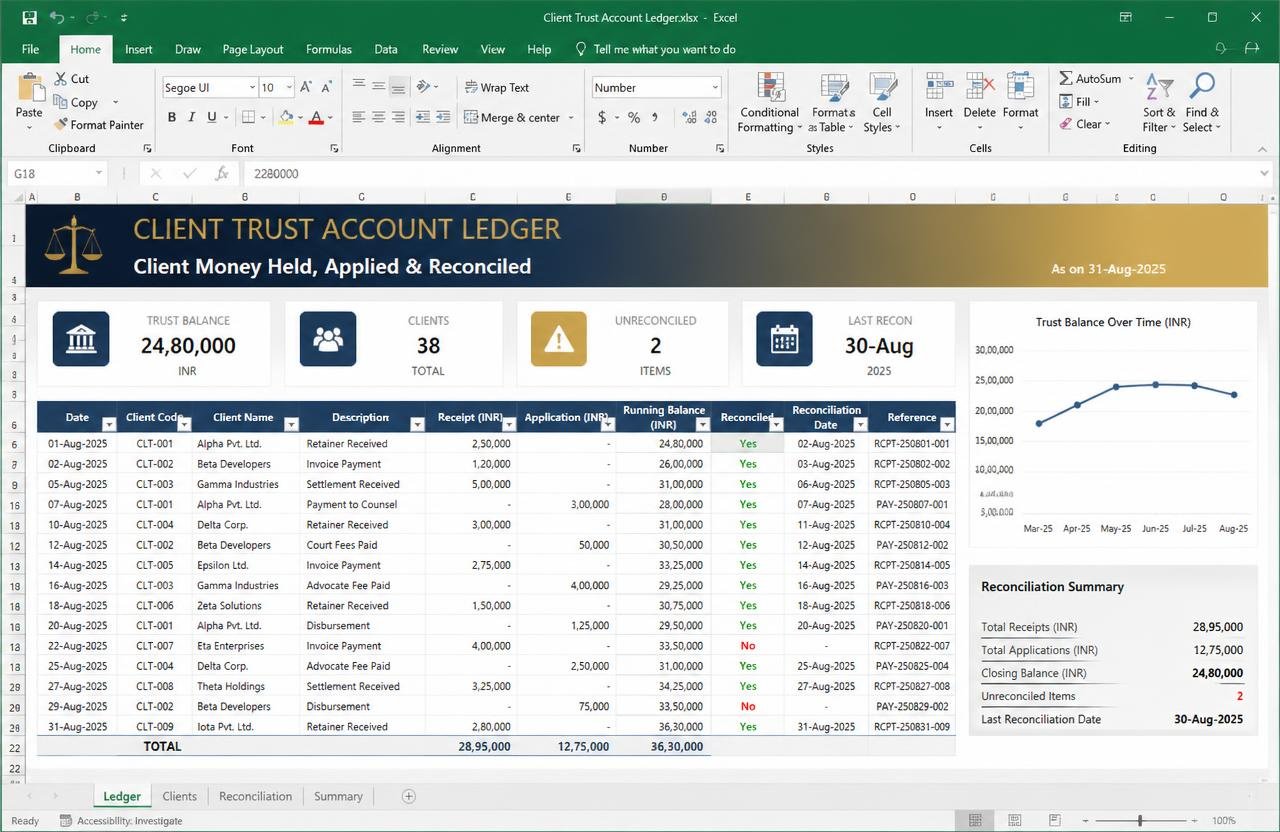Click the Percent Style icon
1280x832 pixels.
click(634, 117)
